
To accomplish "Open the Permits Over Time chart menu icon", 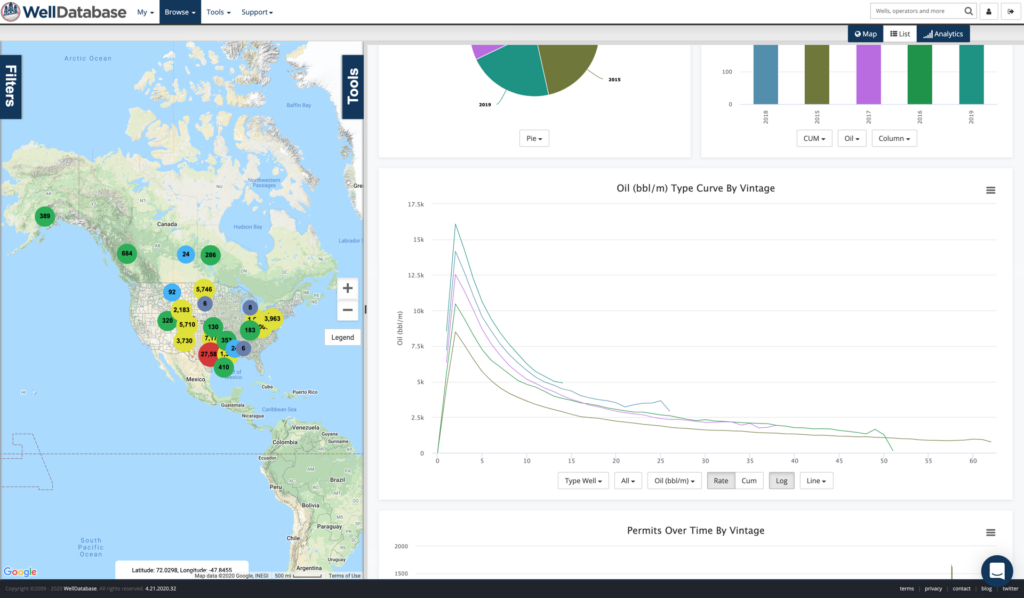I will [x=990, y=531].
